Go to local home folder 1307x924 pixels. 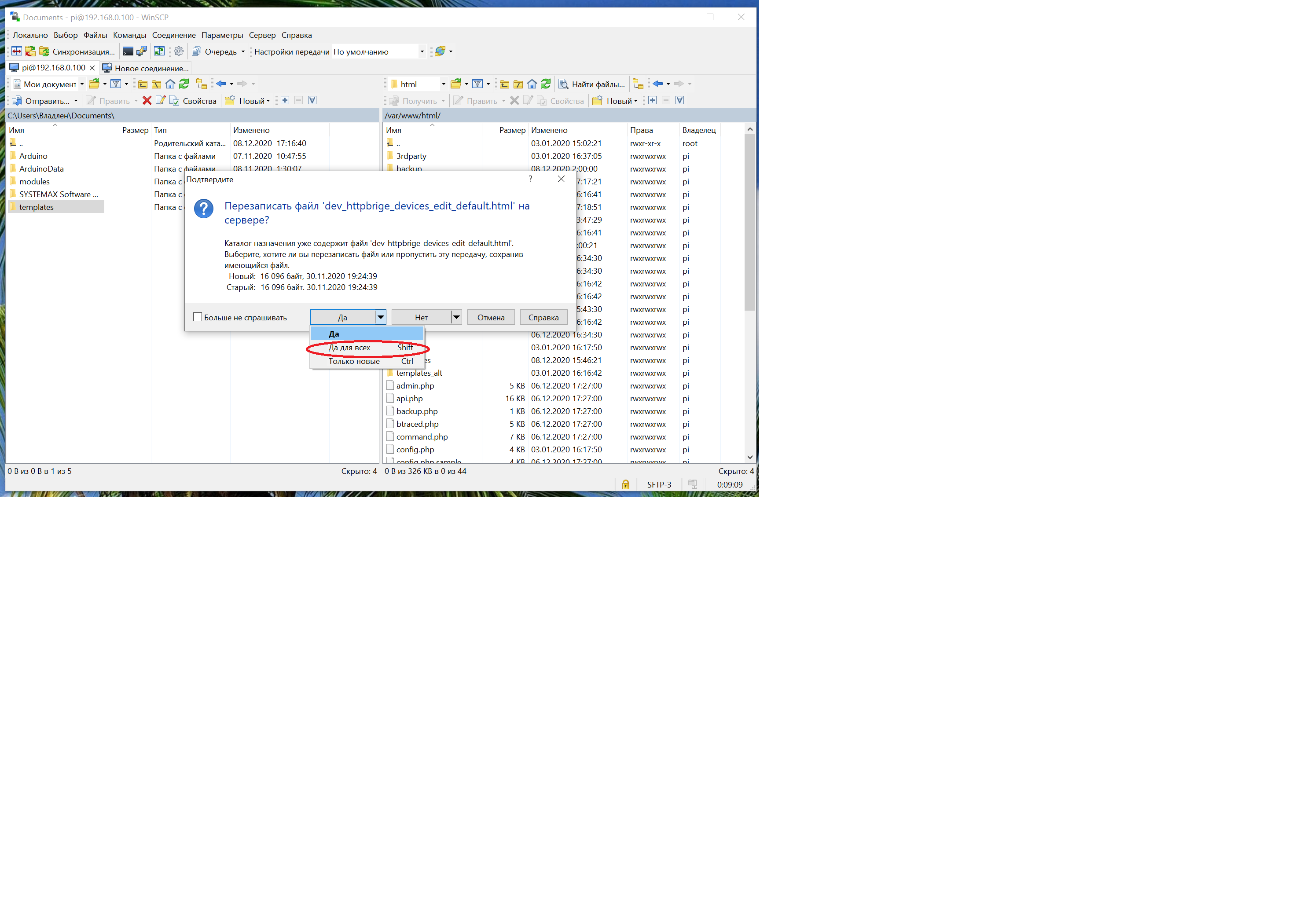click(170, 84)
